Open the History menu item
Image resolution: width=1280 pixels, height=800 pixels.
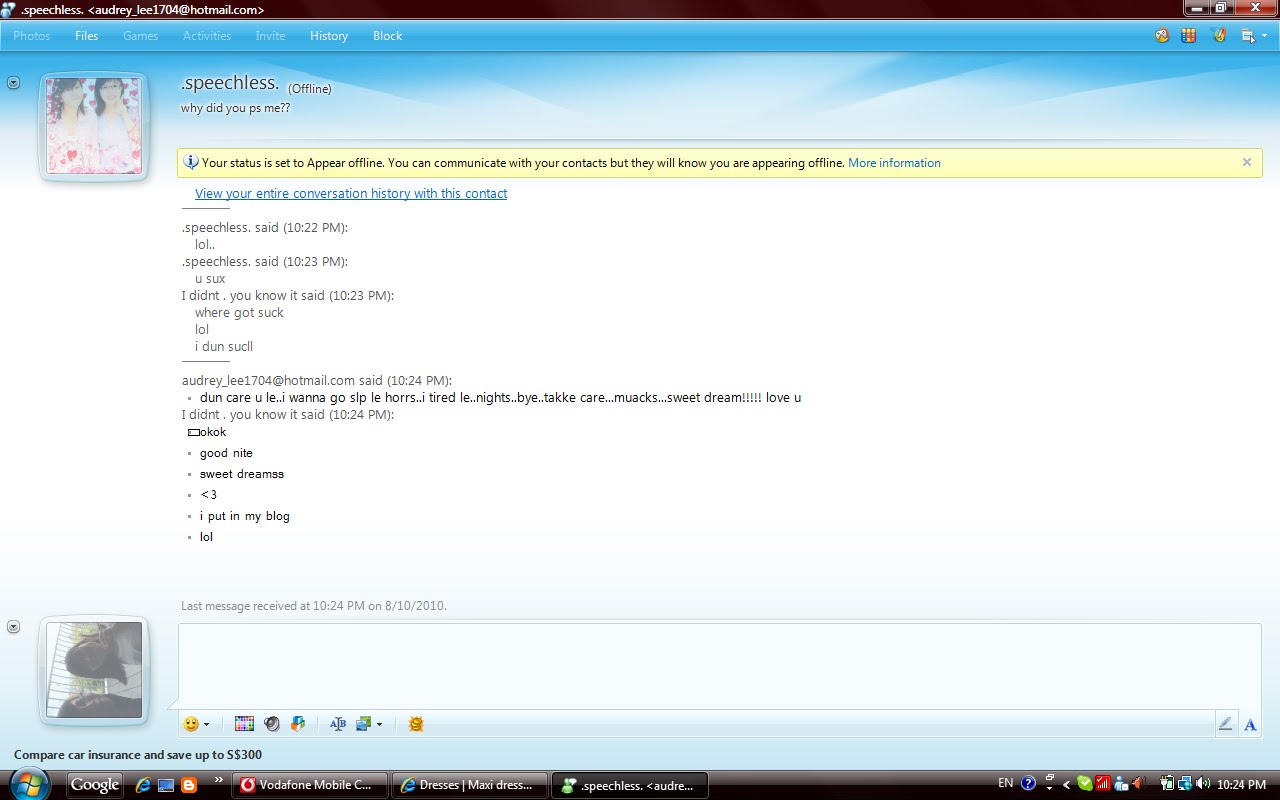tap(329, 36)
